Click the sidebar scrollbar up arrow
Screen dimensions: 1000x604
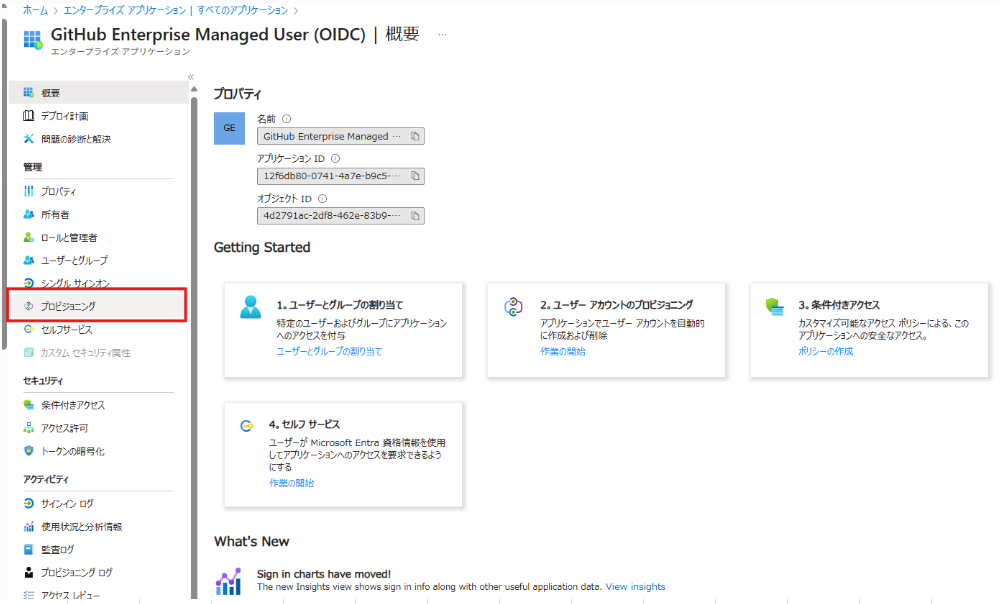pos(194,90)
